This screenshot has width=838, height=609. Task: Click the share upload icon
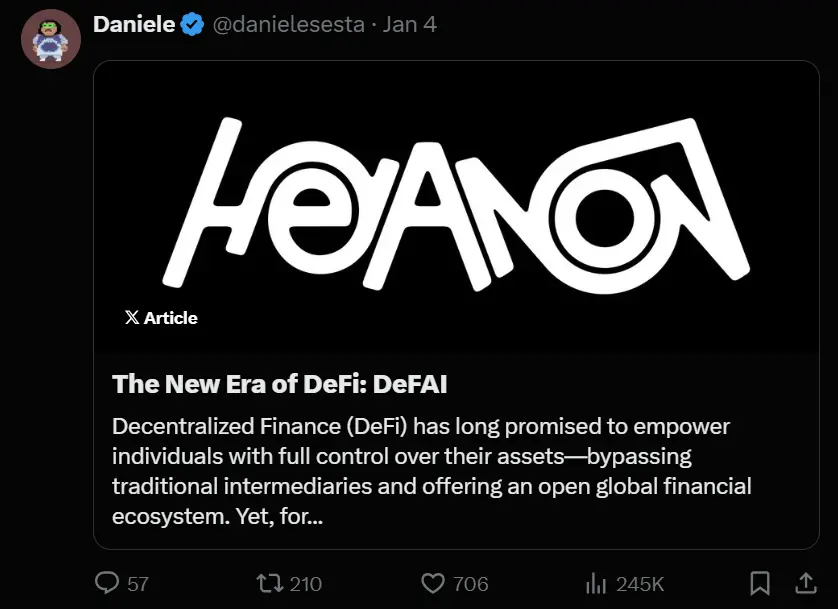point(804,583)
